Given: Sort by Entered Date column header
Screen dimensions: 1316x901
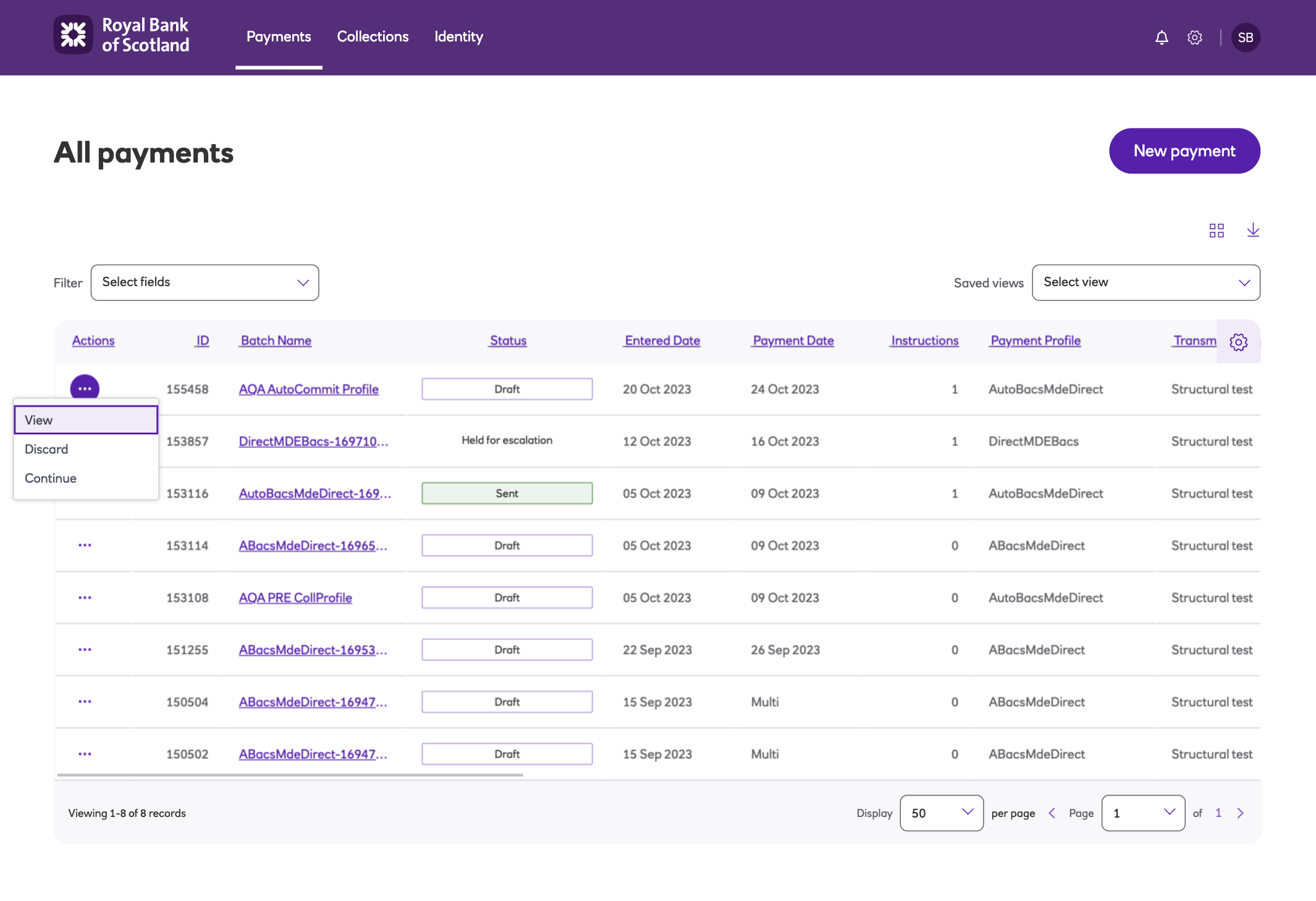Looking at the screenshot, I should (x=662, y=341).
